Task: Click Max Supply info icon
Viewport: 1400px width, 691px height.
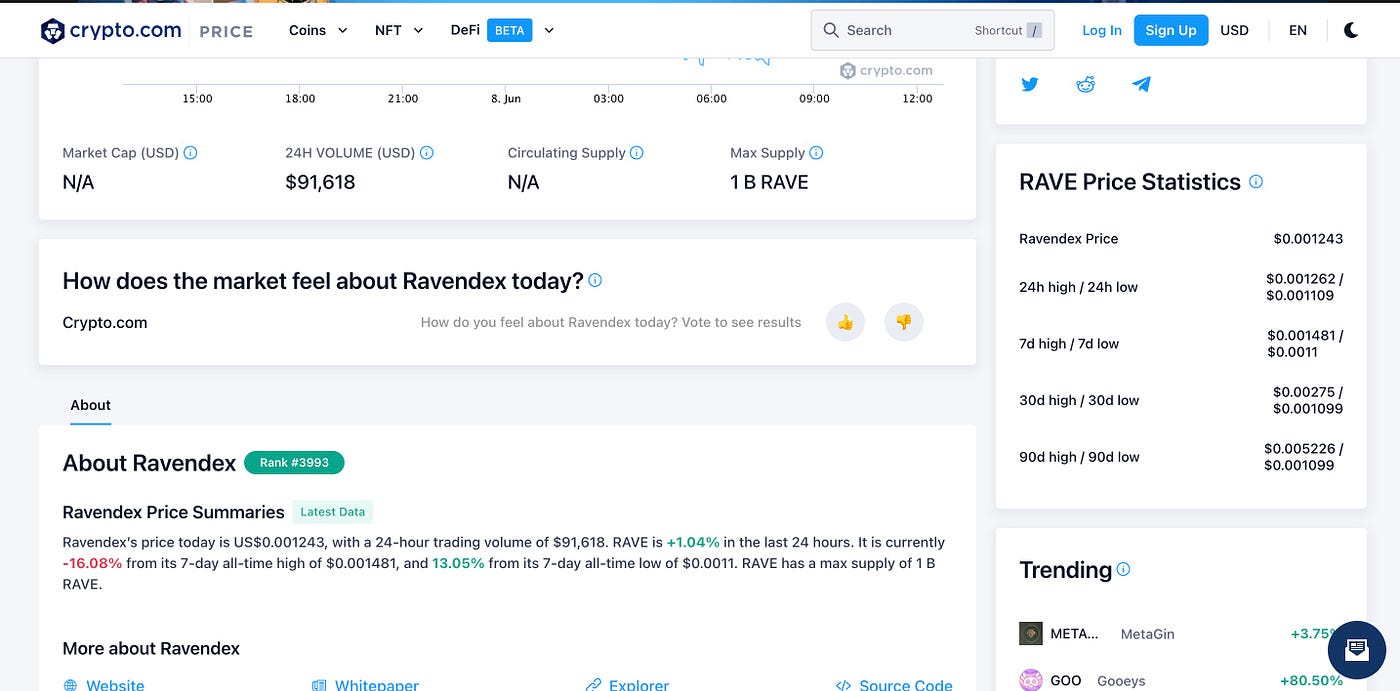Action: (816, 153)
